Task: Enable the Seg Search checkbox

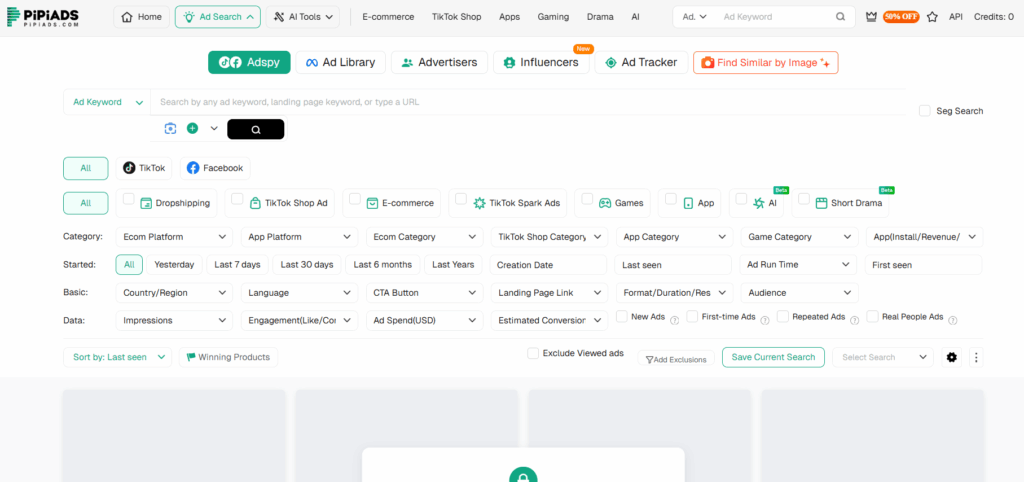Action: (x=925, y=111)
